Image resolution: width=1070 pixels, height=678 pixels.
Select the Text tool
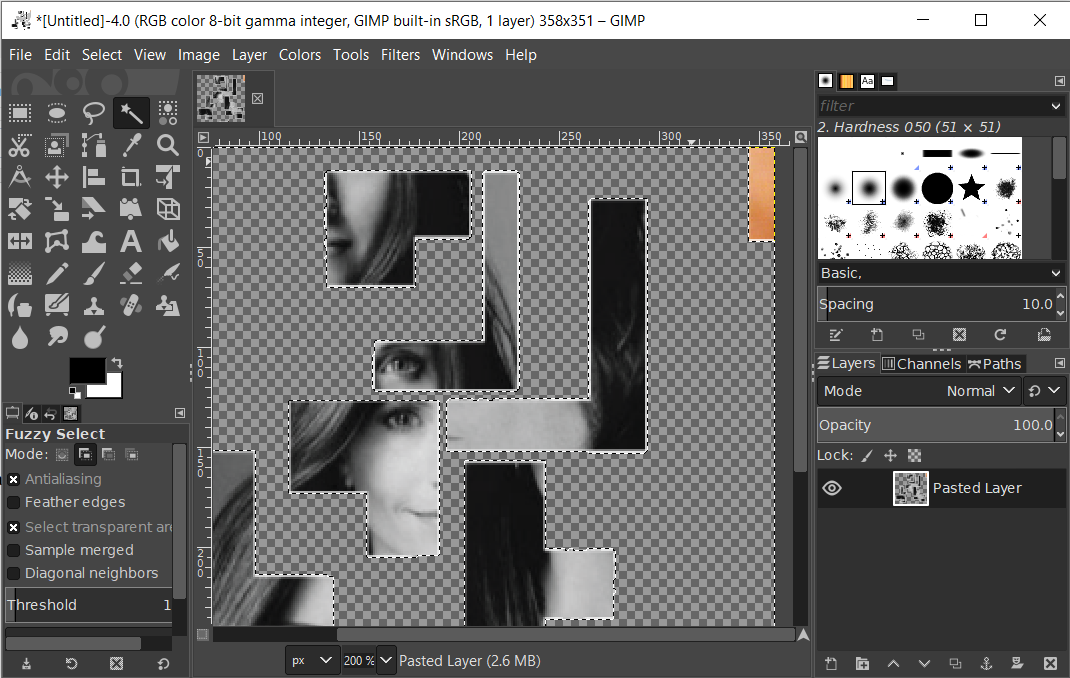coord(131,241)
